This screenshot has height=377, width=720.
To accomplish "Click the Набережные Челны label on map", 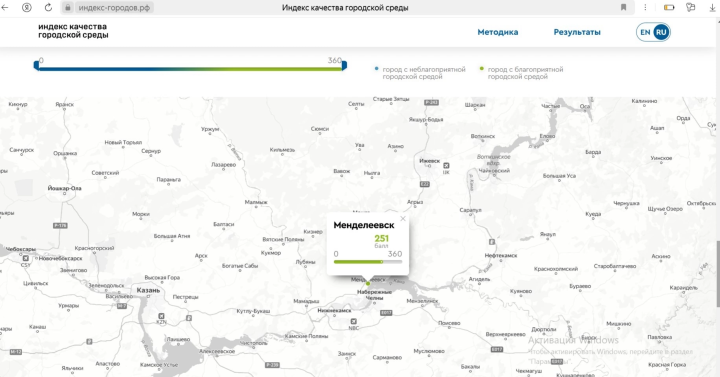I will click(374, 295).
